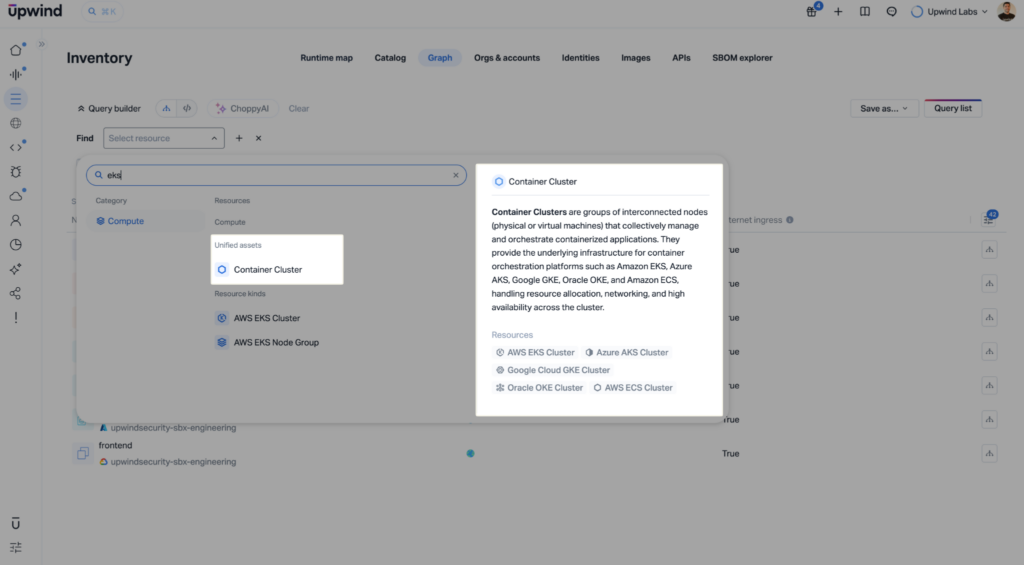Open the sparkle AI sidebar icon
Image resolution: width=1024 pixels, height=565 pixels.
click(16, 269)
